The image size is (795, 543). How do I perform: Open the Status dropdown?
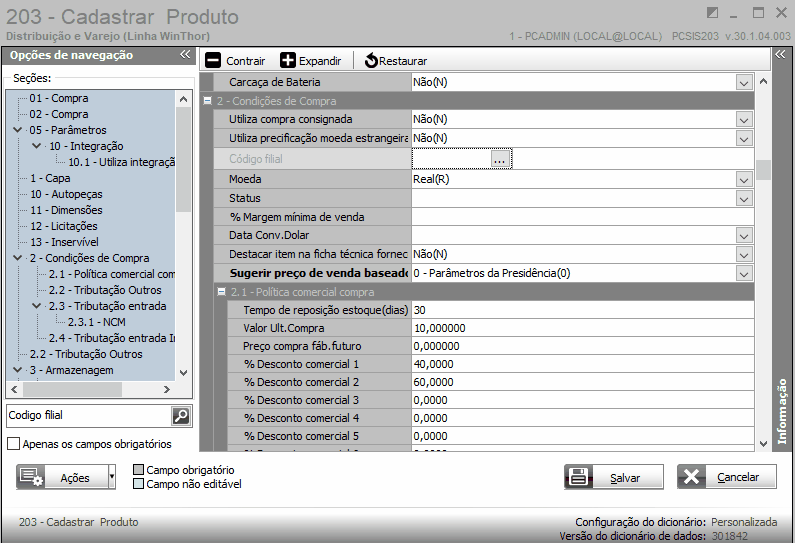(x=744, y=198)
